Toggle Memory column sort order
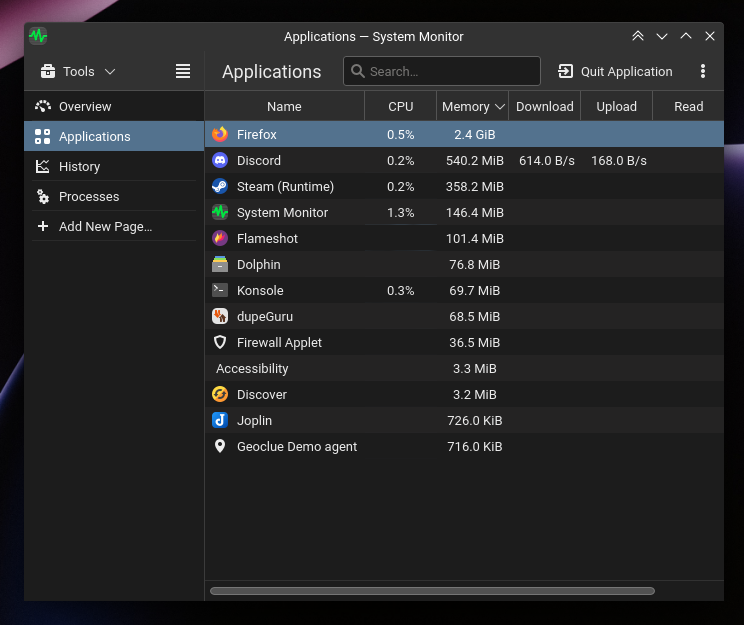Screen dimensions: 744x625 (x=473, y=106)
